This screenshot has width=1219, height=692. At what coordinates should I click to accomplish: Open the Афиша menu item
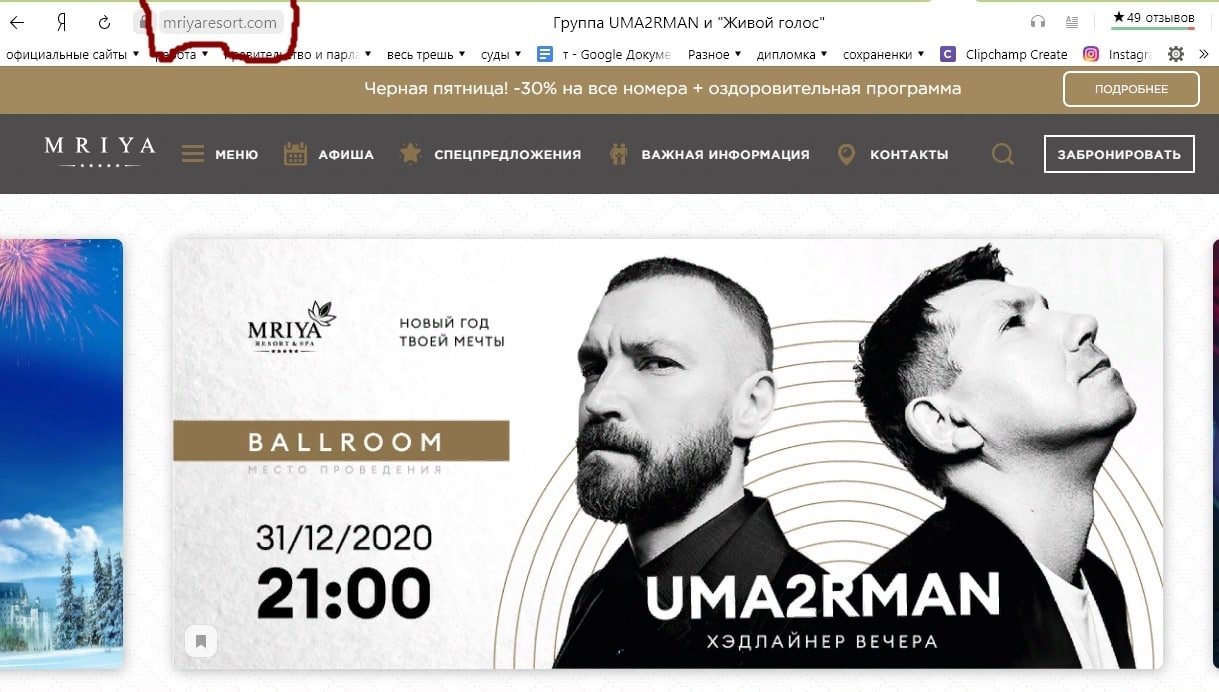[x=328, y=154]
